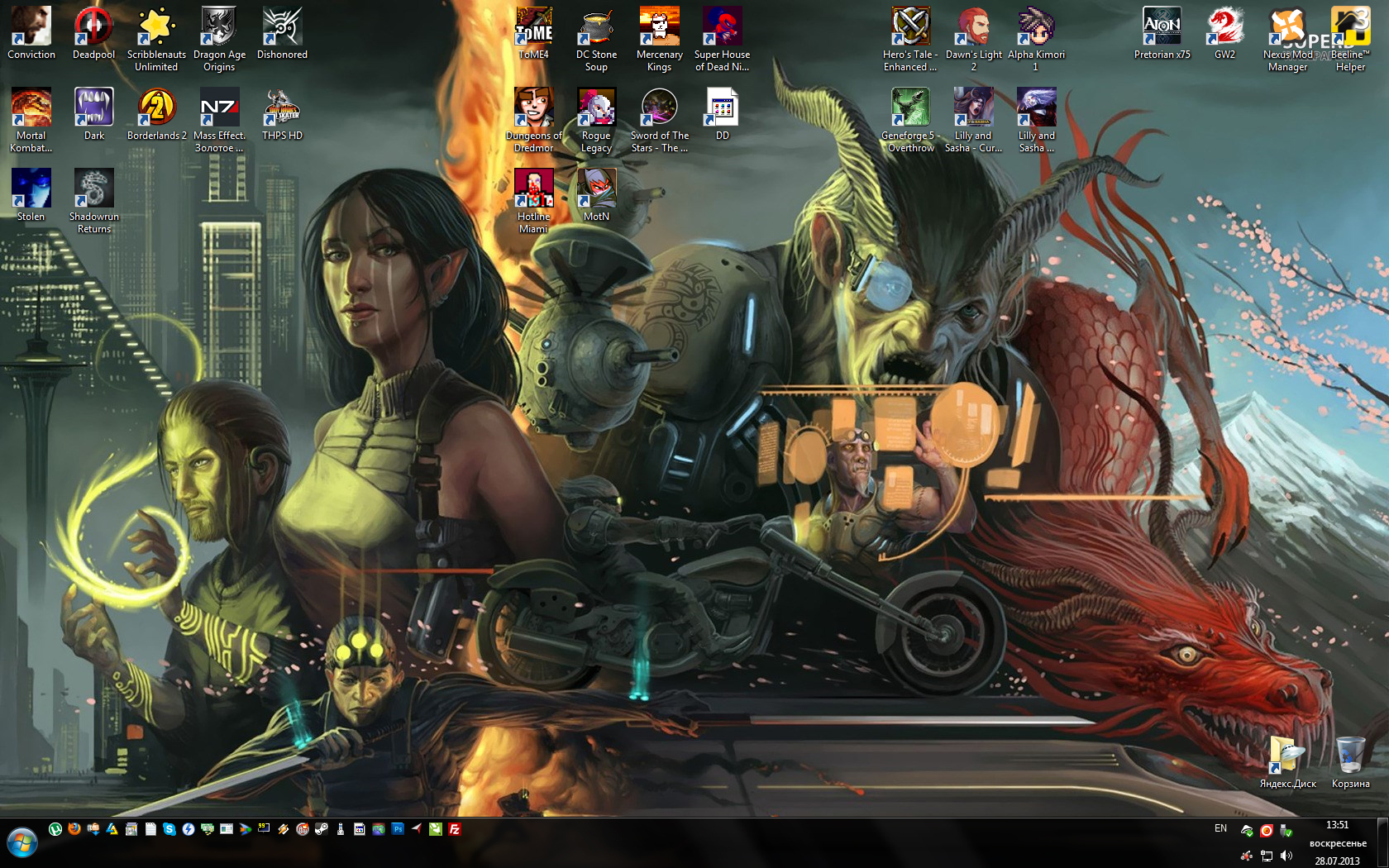The width and height of the screenshot is (1389, 868).
Task: Select the GW2 desktop icon
Action: [x=1224, y=33]
